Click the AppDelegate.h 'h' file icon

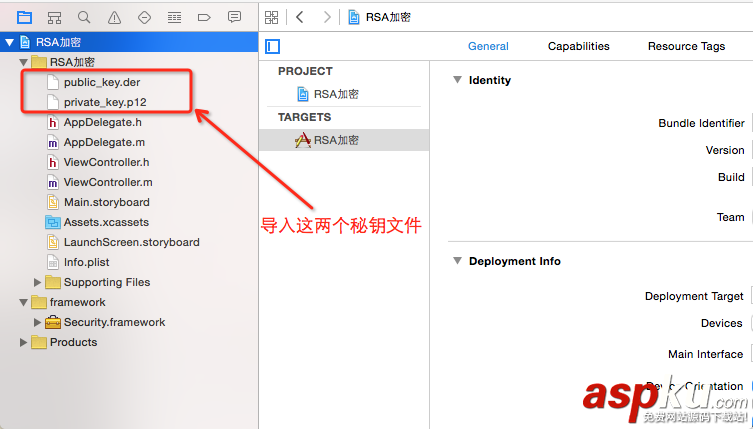pyautogui.click(x=53, y=123)
